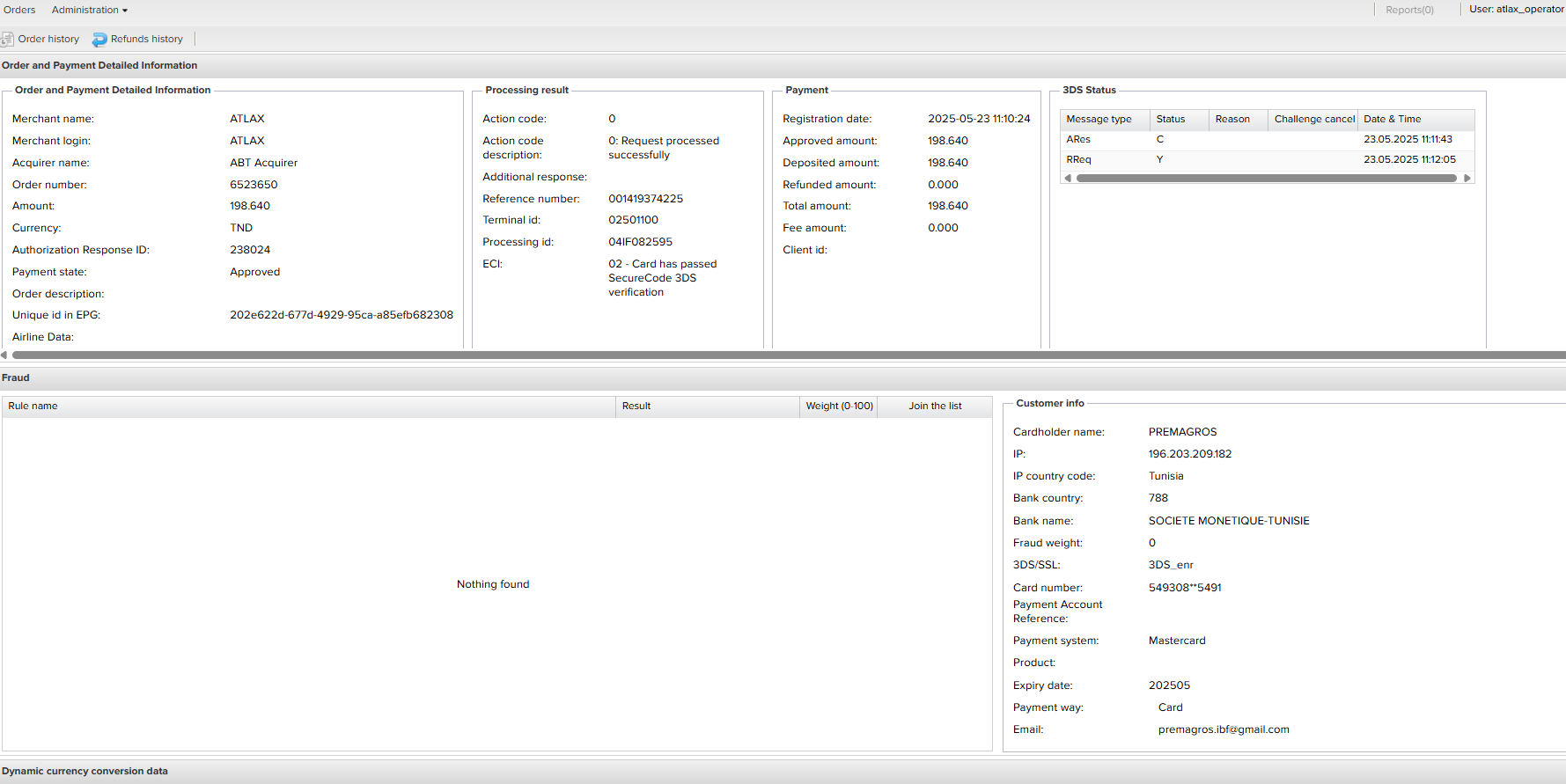Expand the Dynamic currency conversion data section
Viewport: 1566px width, 784px height.
pos(85,771)
